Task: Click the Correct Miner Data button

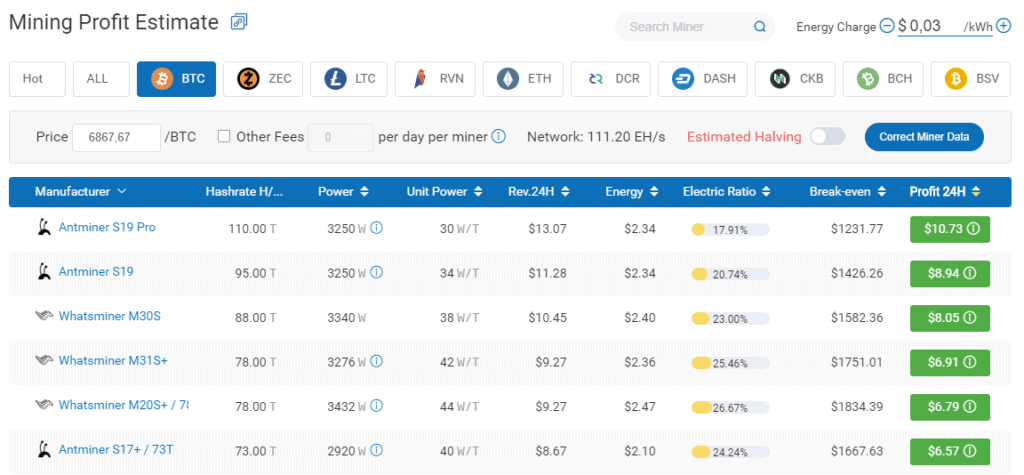Action: (x=924, y=137)
